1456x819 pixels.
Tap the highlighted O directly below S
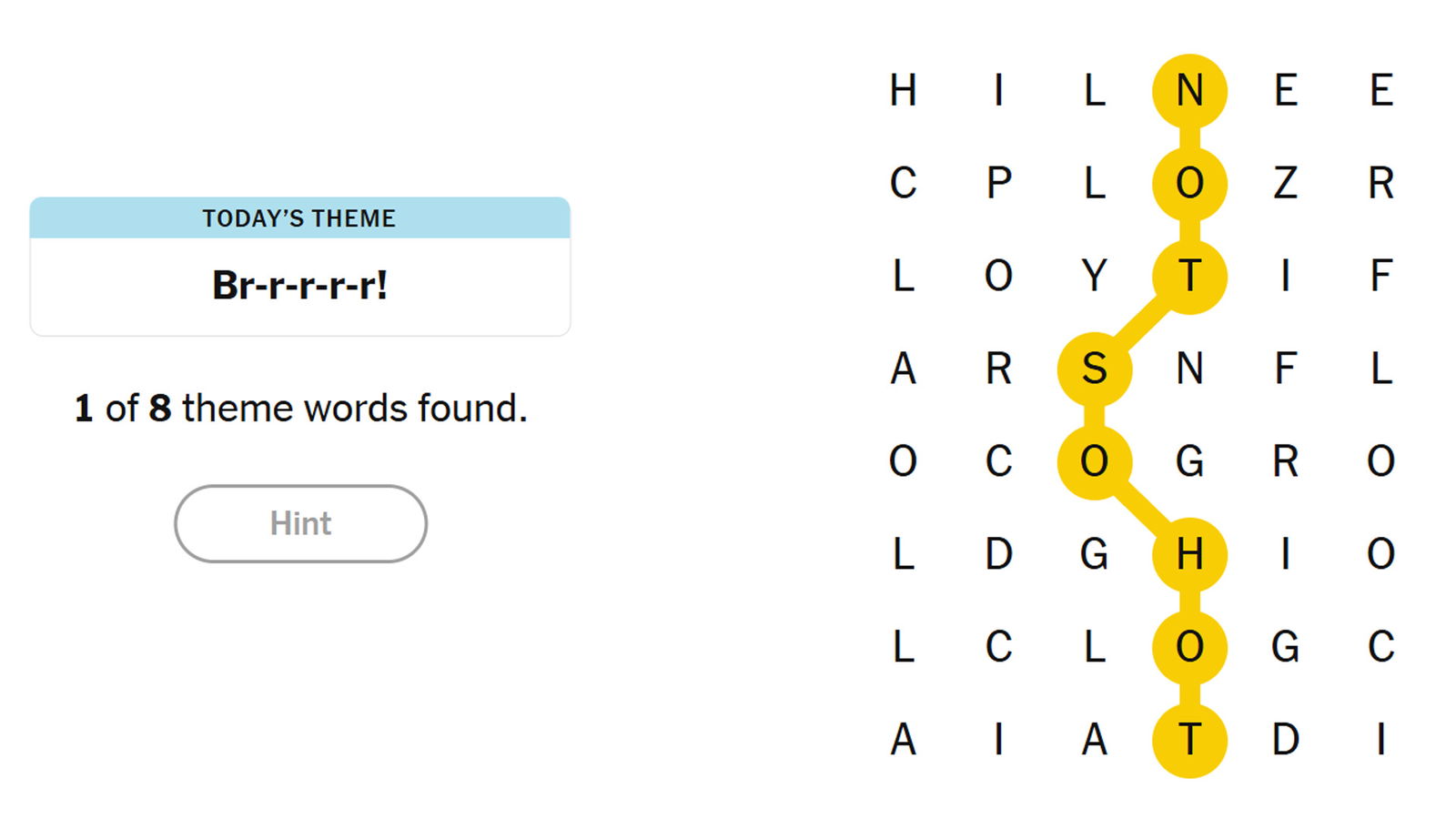tap(1094, 461)
